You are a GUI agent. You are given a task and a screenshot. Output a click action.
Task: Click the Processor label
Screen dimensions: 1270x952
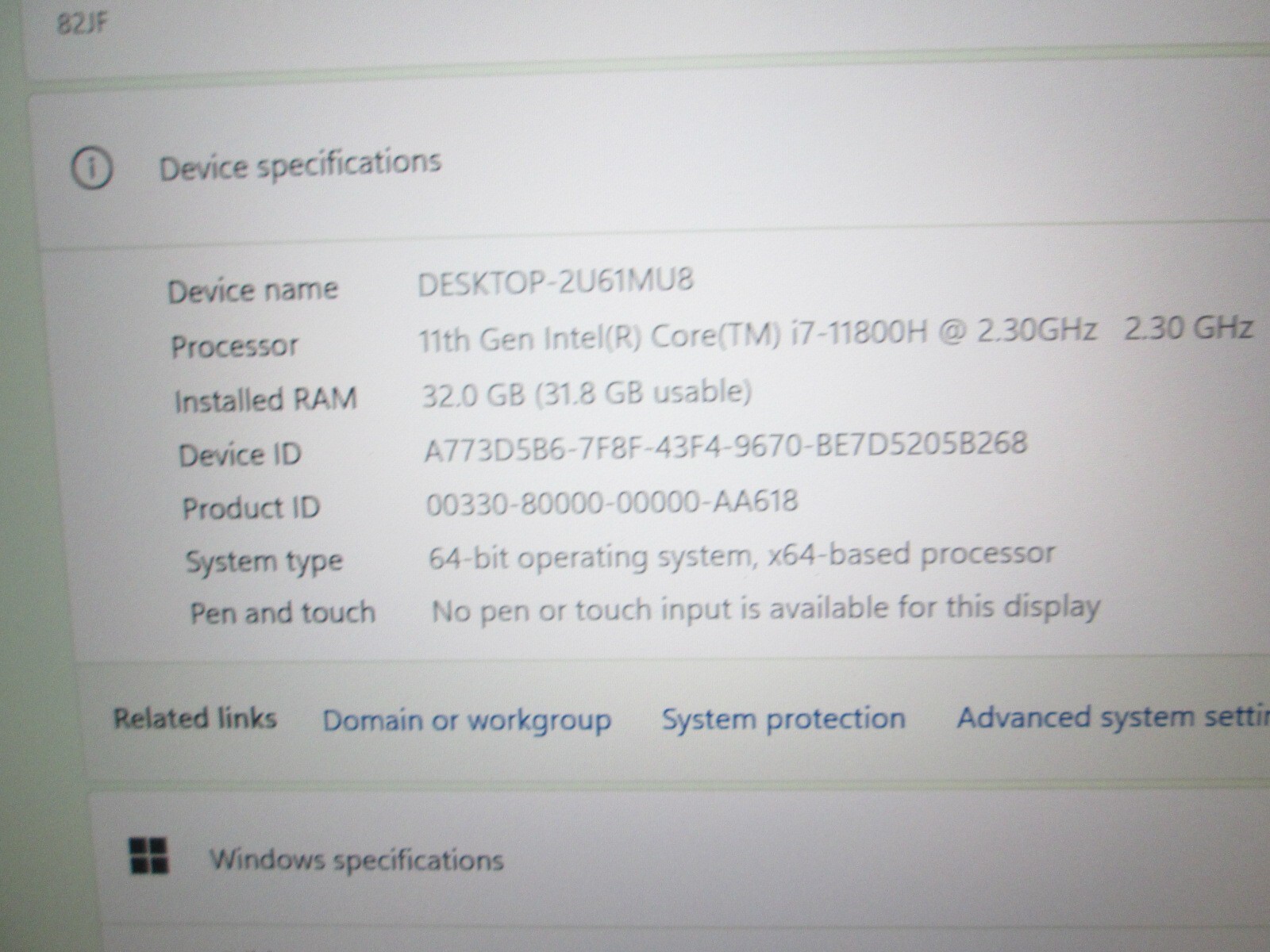234,346
